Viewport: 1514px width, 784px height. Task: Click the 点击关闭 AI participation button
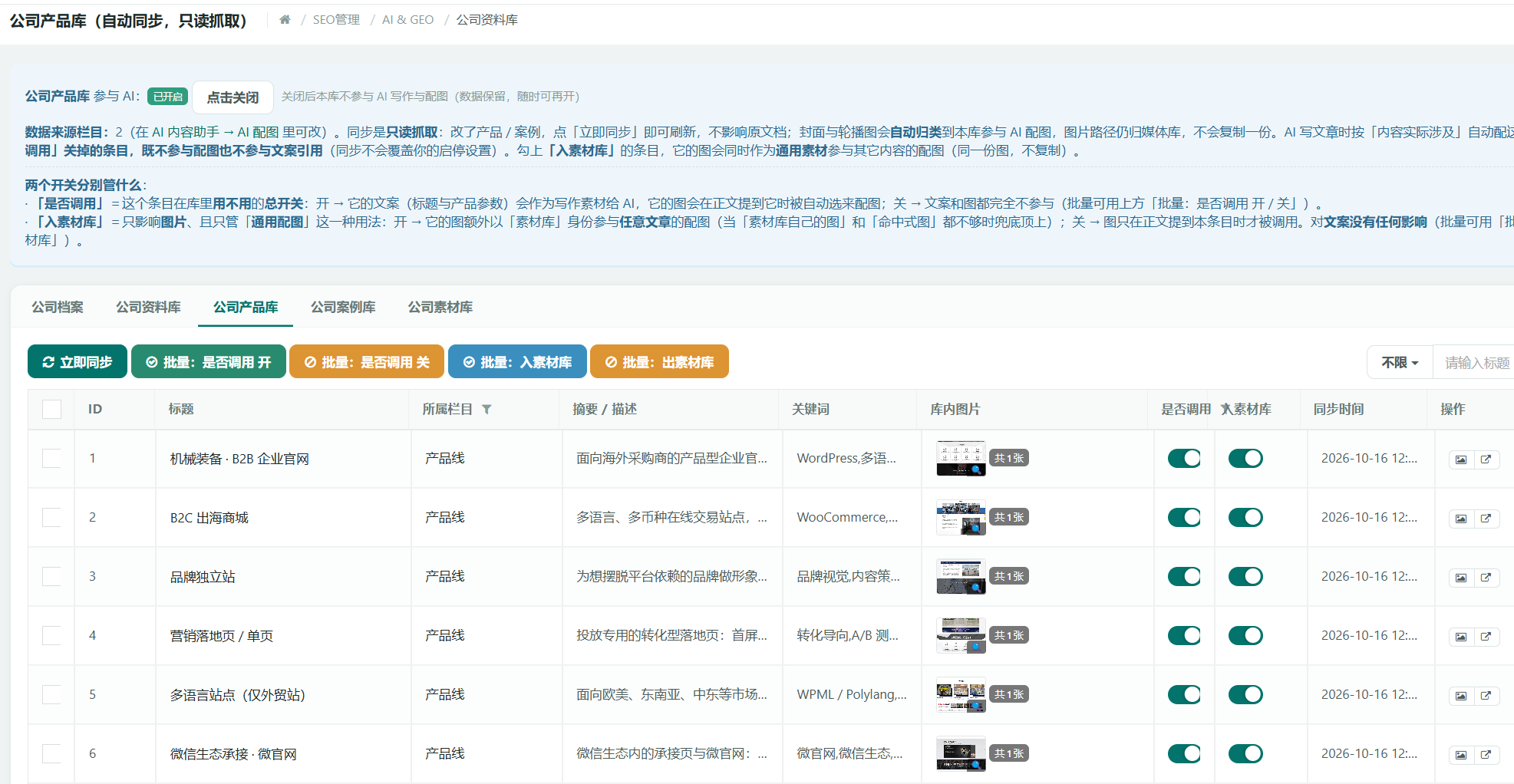pos(233,97)
